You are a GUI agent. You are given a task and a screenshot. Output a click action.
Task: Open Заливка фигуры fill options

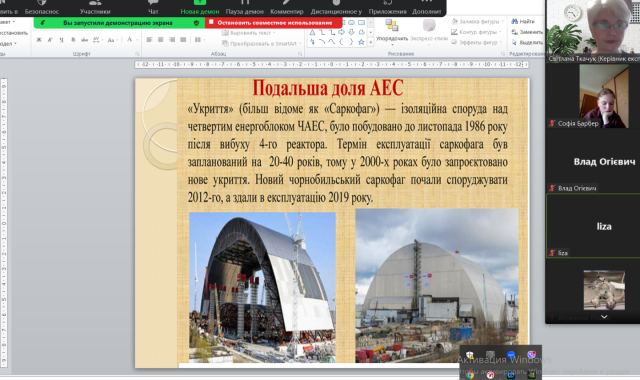[x=478, y=21]
